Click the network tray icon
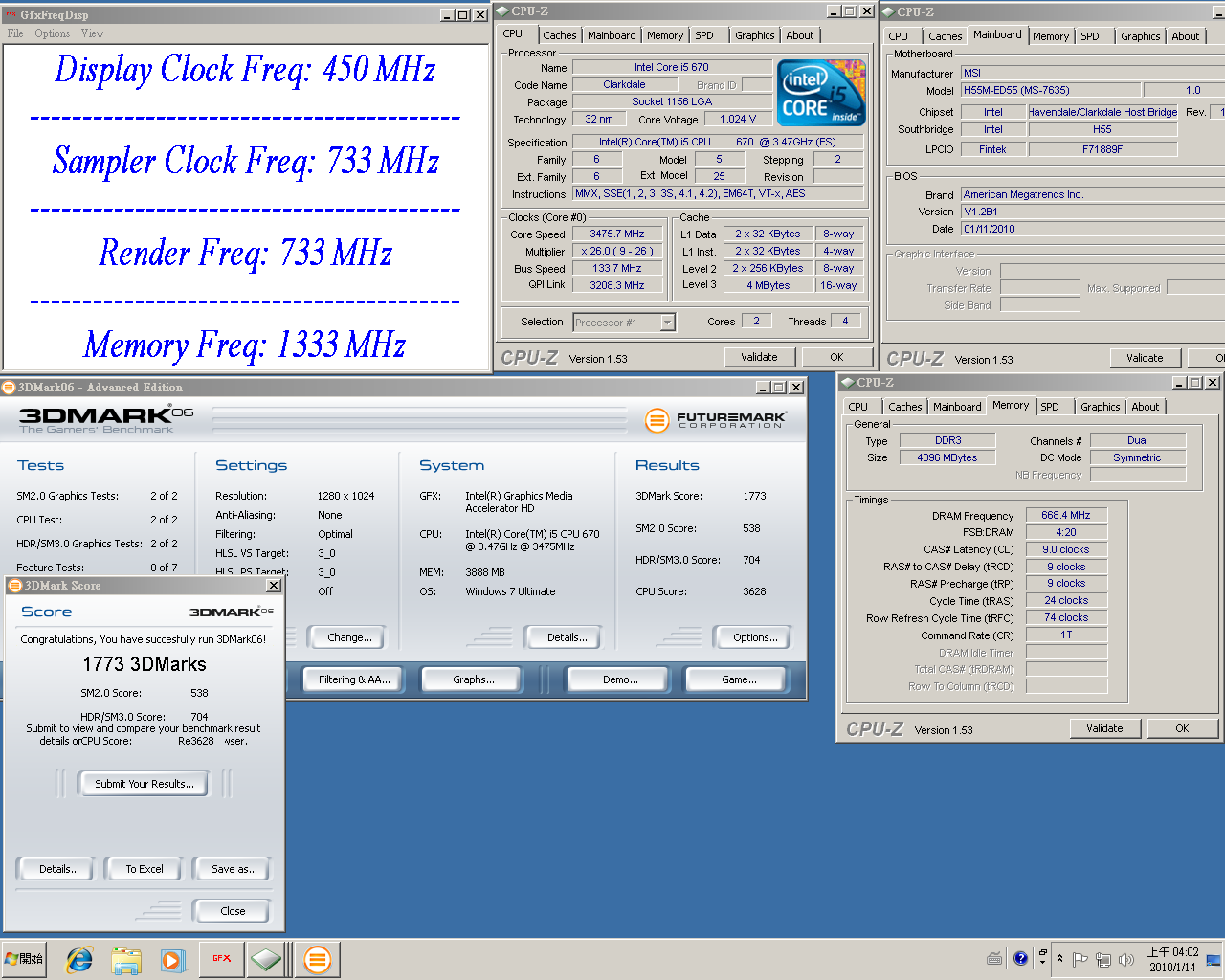 (x=1103, y=959)
